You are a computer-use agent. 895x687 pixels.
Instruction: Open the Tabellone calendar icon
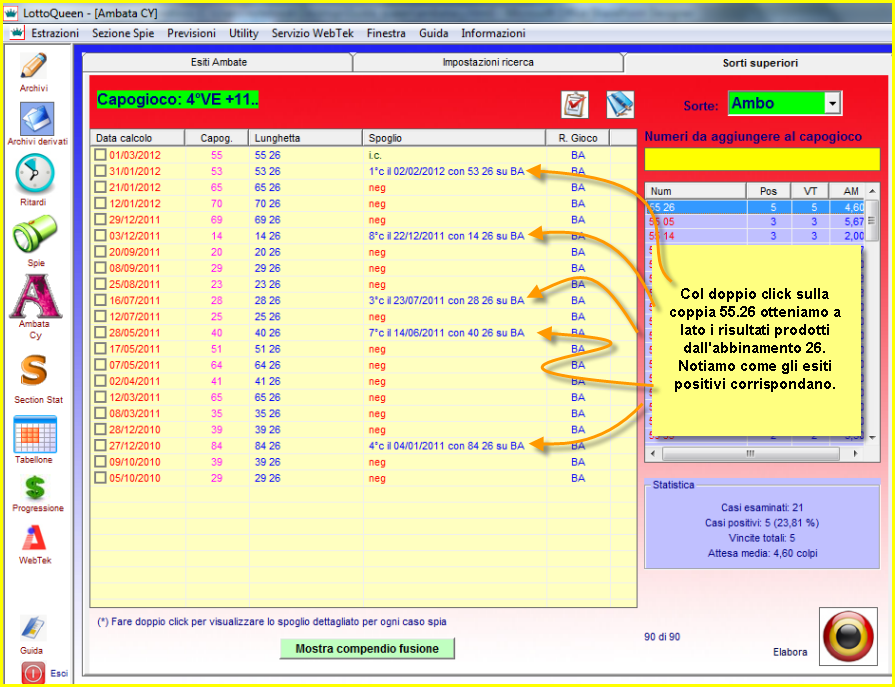[35, 434]
